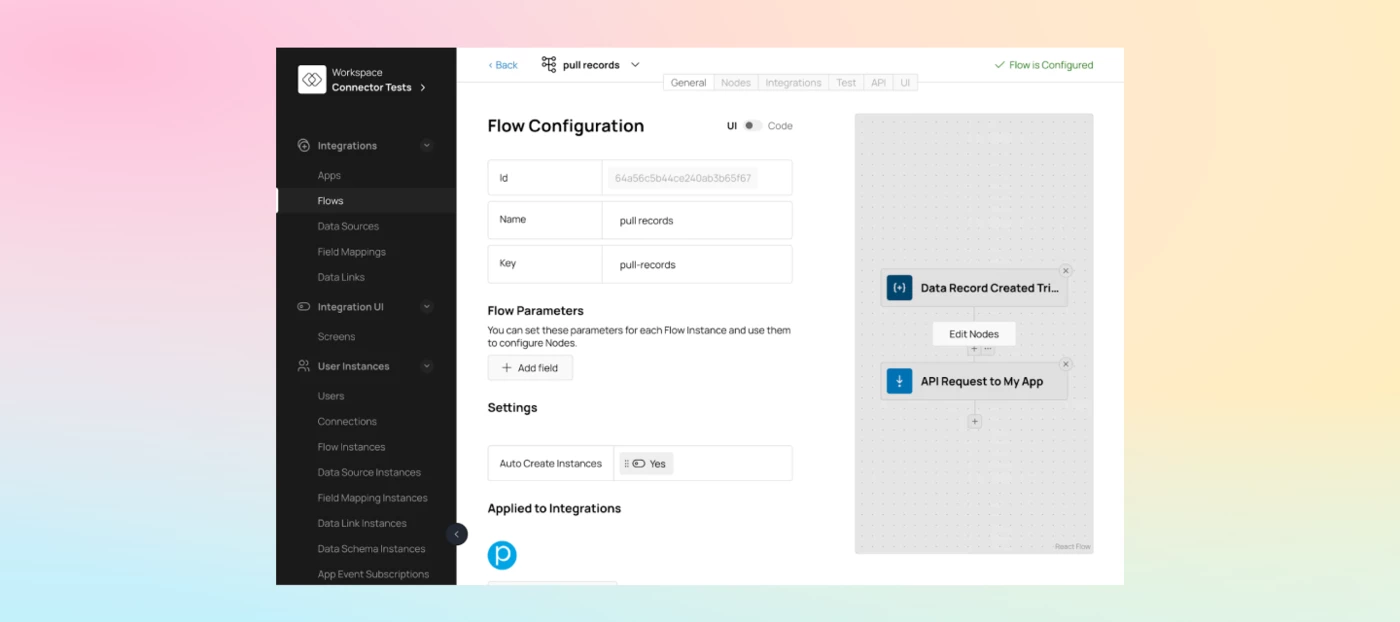Open Data Link Instances
1400x622 pixels.
[362, 523]
